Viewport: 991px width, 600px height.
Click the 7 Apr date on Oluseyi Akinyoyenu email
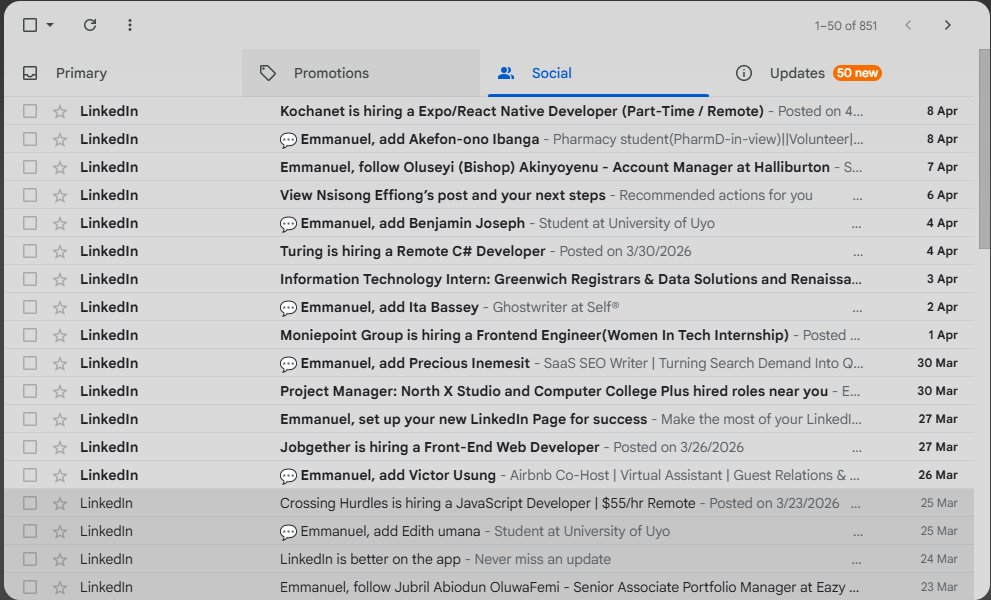942,167
